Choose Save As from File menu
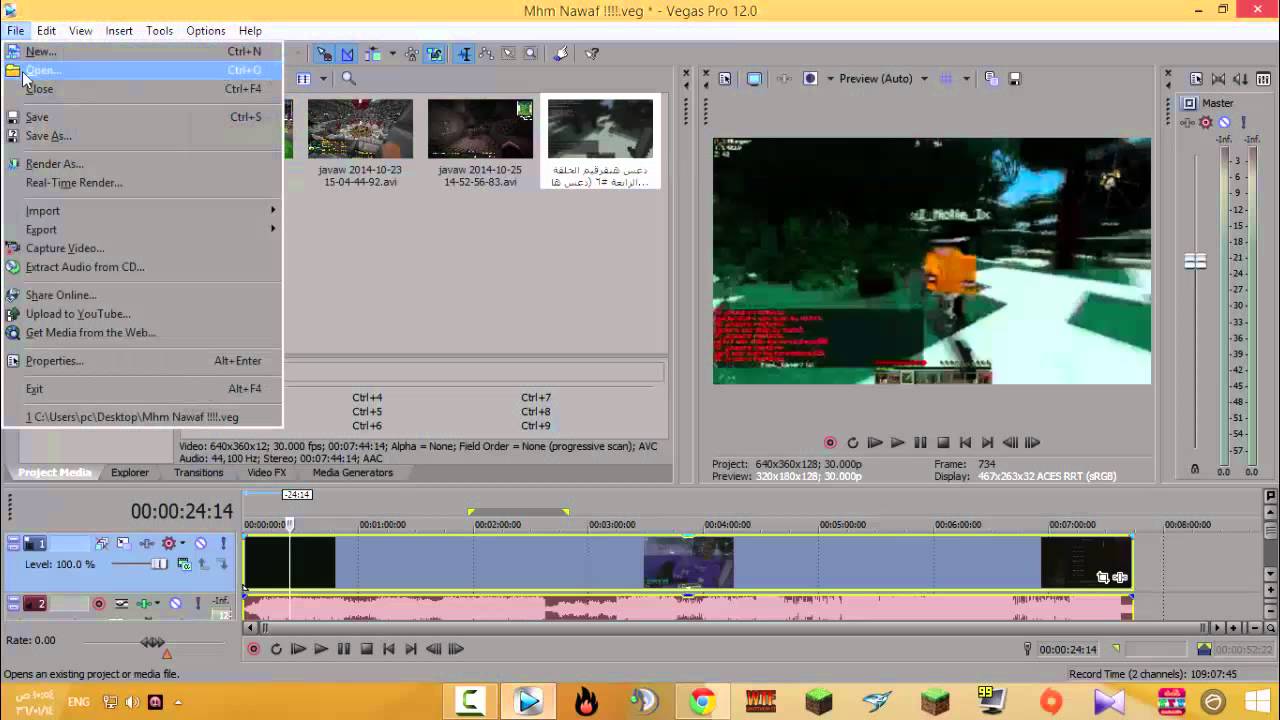Image resolution: width=1280 pixels, height=720 pixels. 142,136
